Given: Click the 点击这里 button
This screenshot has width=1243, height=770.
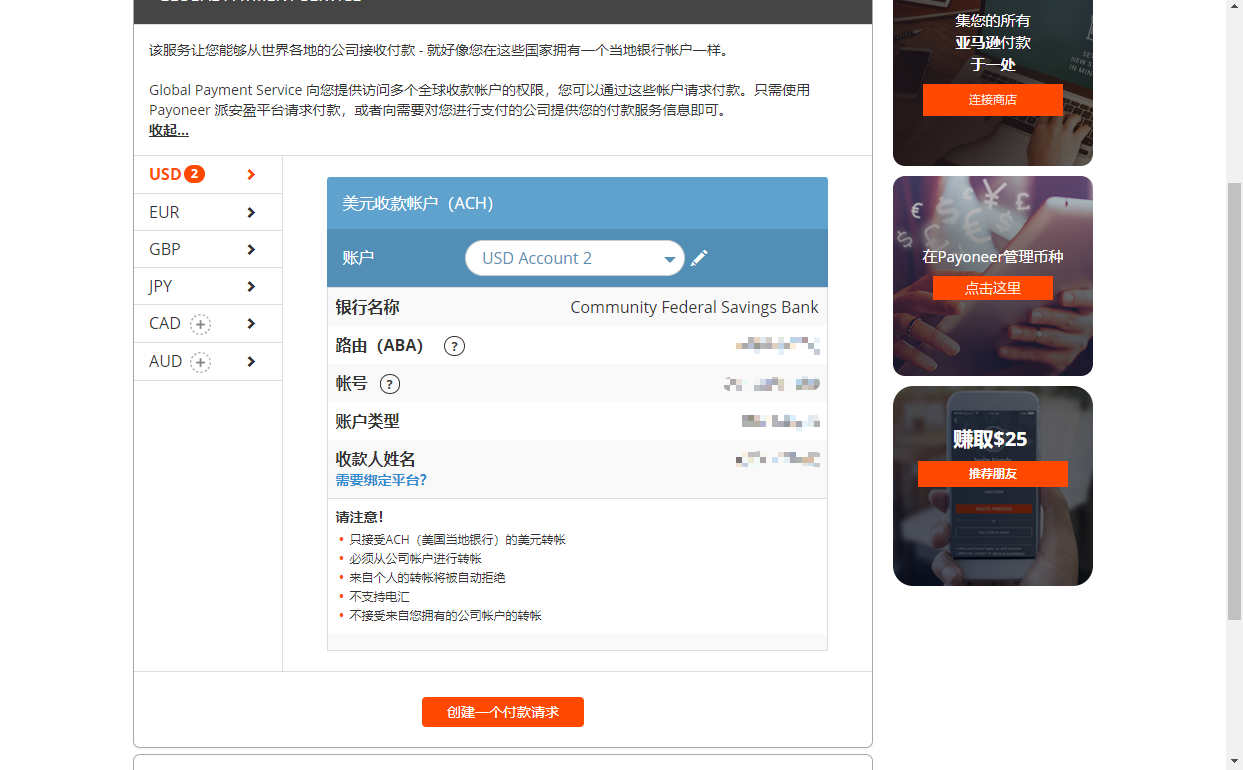Looking at the screenshot, I should tap(993, 288).
